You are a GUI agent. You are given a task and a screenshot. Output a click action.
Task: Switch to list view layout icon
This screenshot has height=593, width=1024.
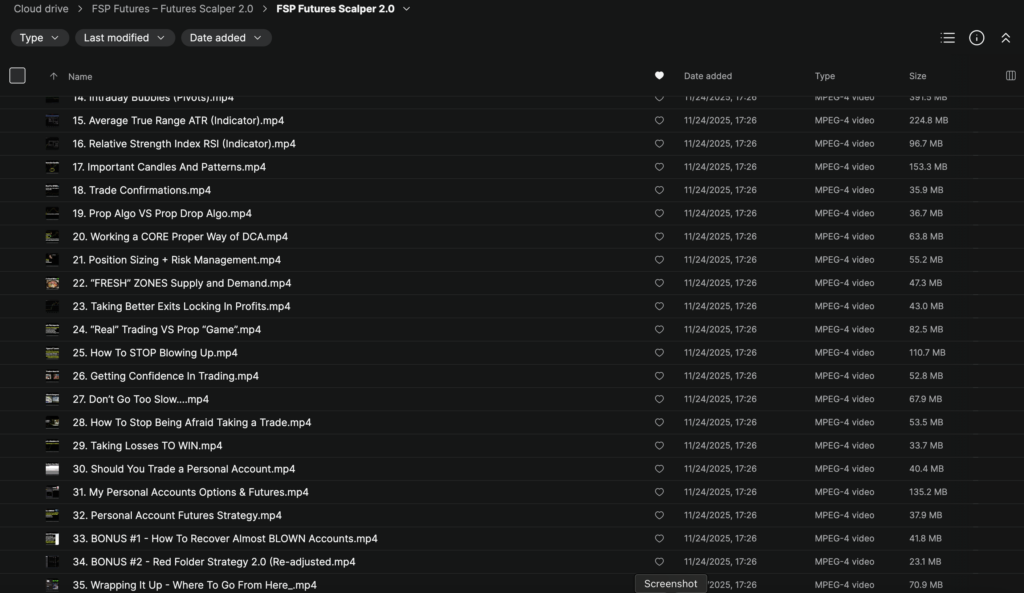947,38
